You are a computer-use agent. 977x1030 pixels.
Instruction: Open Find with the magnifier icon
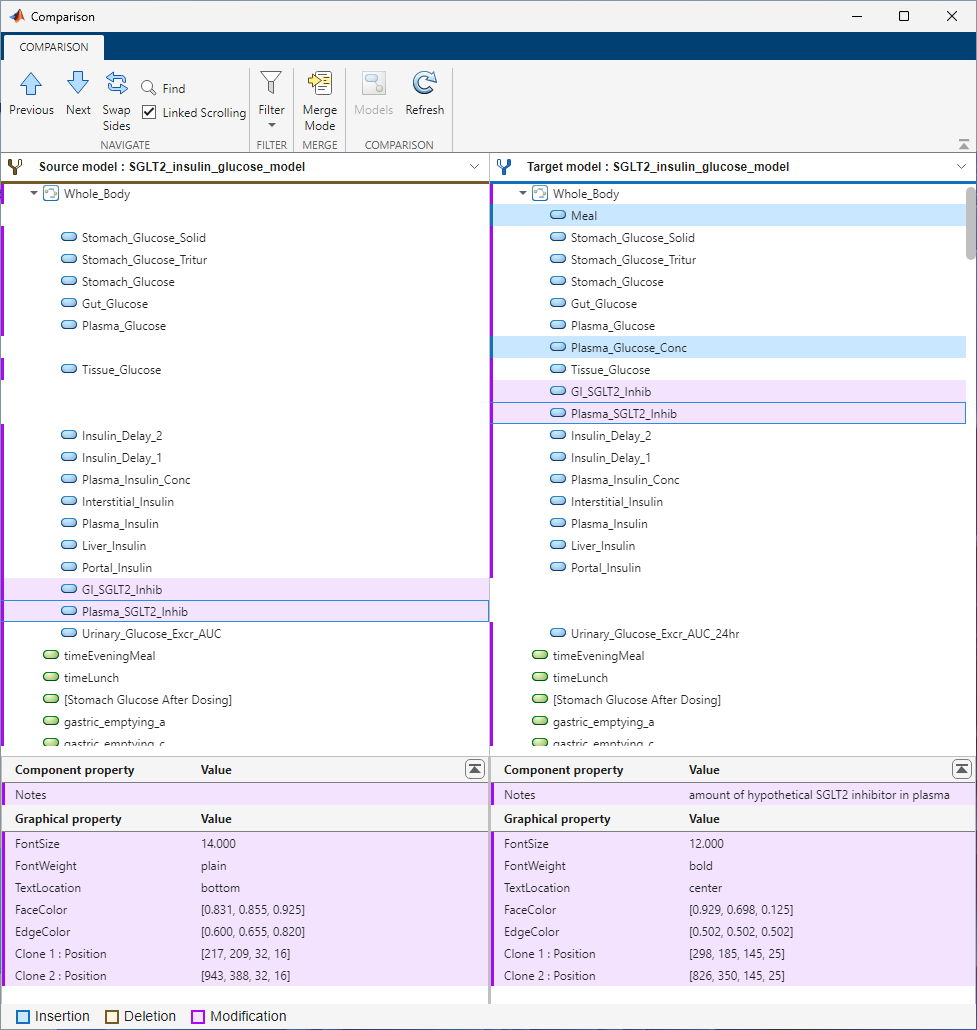[147, 87]
